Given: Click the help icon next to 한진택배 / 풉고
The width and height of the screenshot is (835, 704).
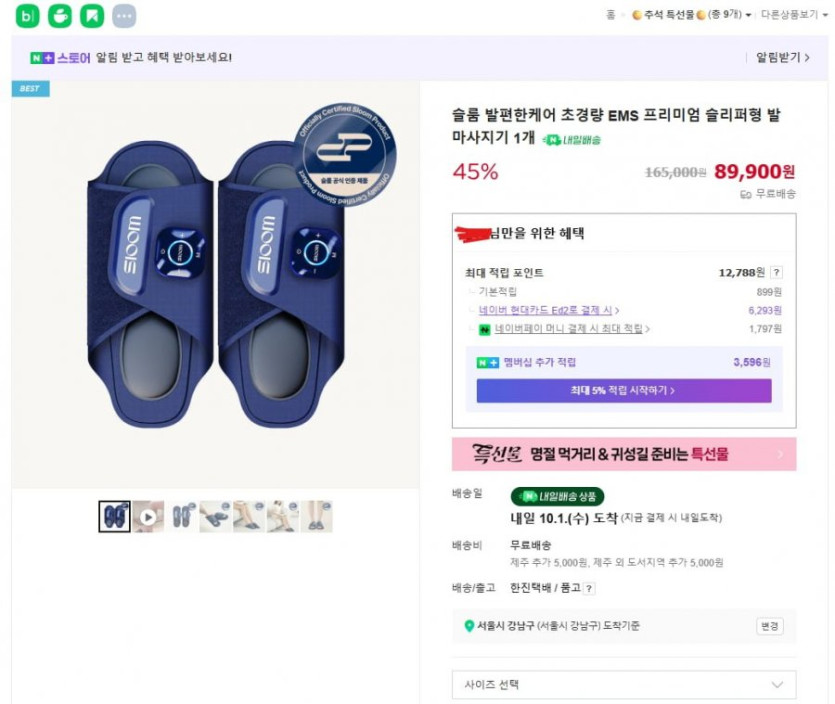Looking at the screenshot, I should (589, 589).
